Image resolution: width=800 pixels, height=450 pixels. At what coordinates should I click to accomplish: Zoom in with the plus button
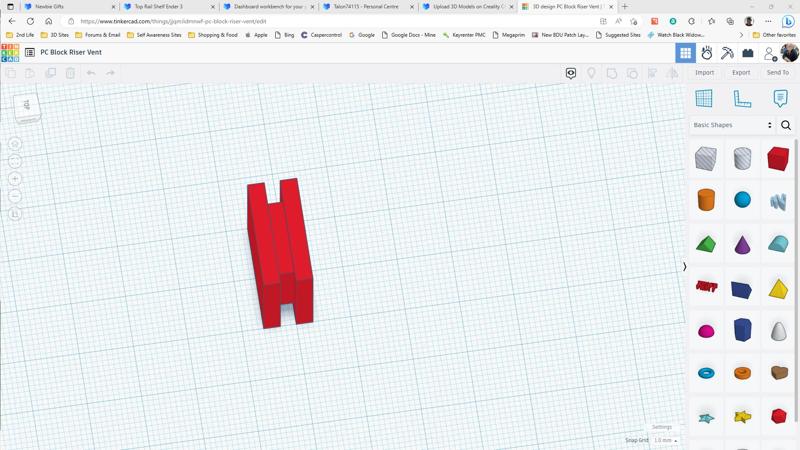coord(15,179)
